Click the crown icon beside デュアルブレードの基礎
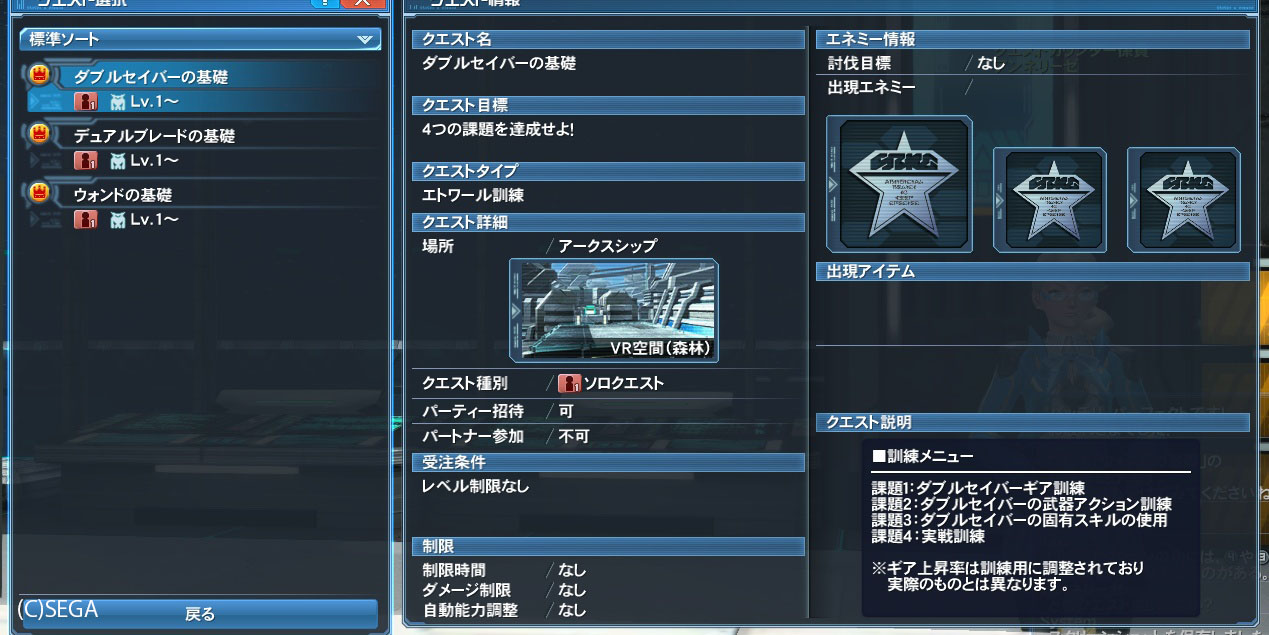The width and height of the screenshot is (1269, 635). [x=40, y=133]
